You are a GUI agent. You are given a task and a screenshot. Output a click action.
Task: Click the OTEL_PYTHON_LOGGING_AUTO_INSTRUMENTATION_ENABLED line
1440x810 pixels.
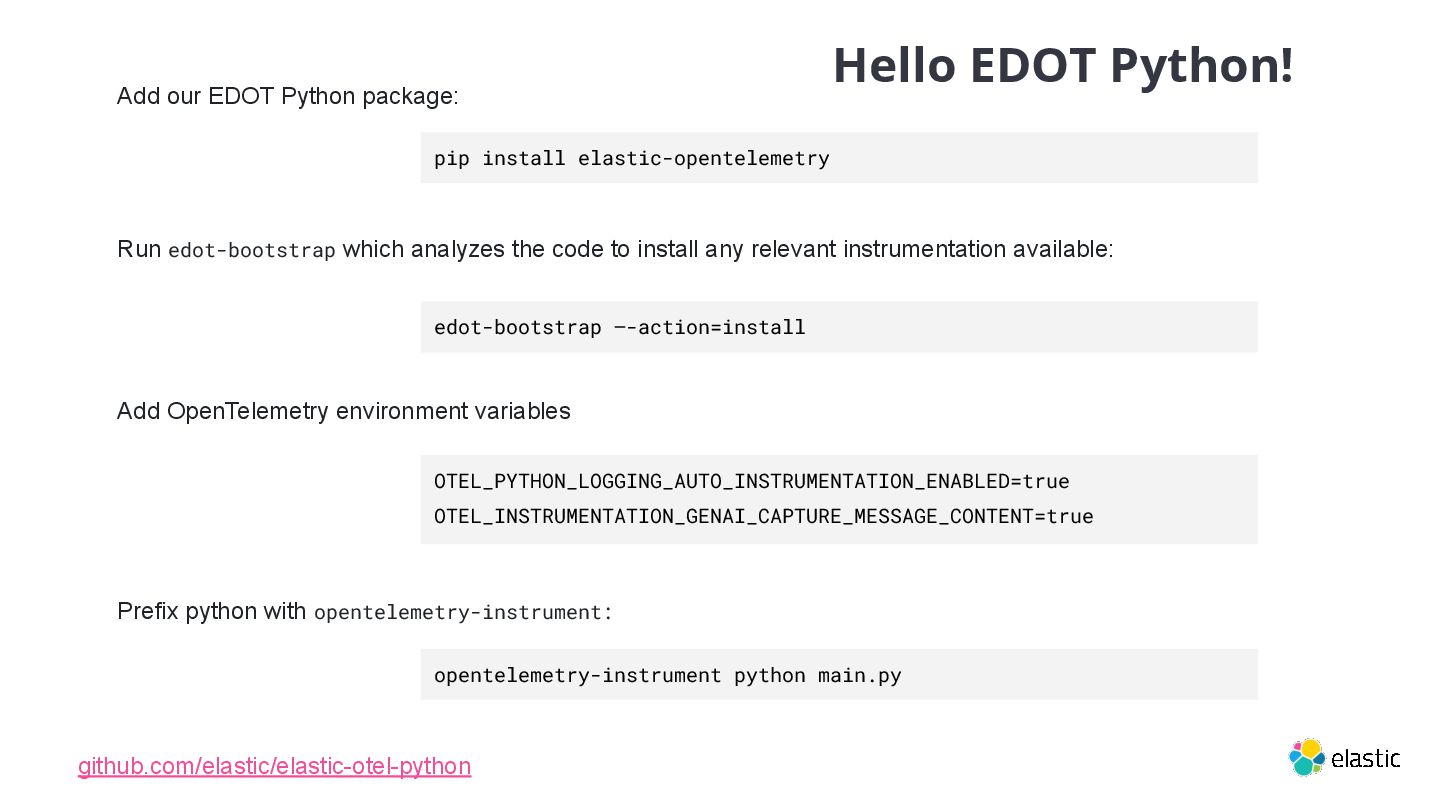point(751,481)
